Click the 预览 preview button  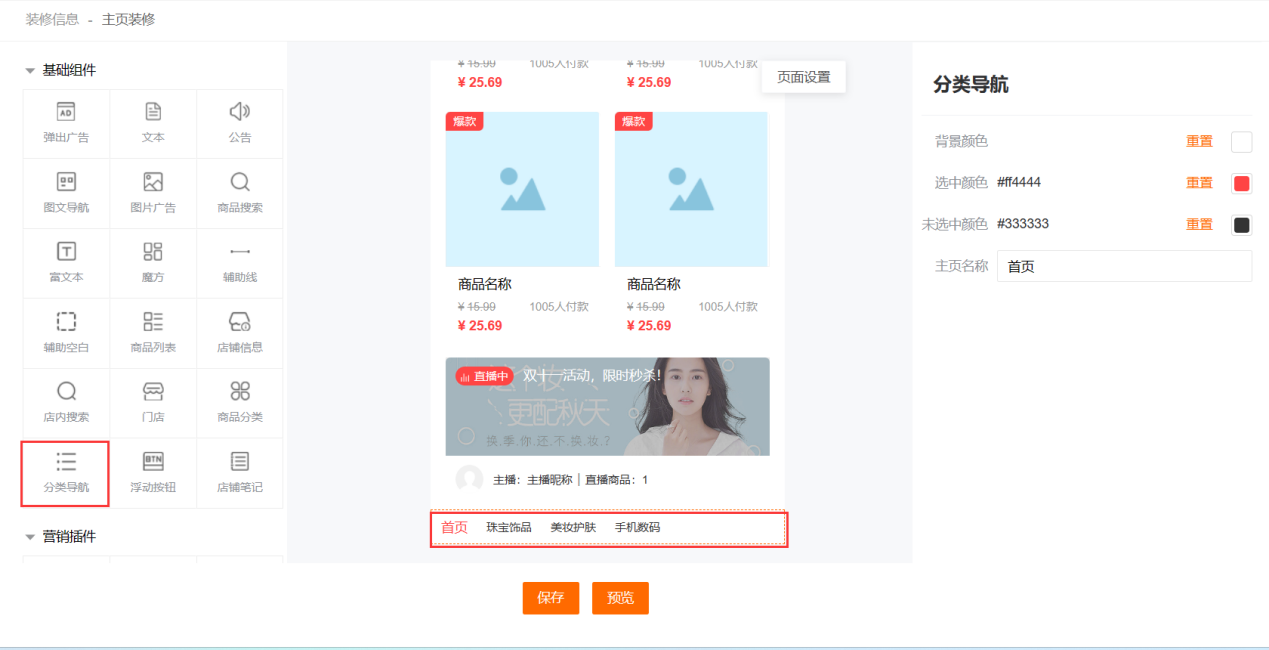tap(620, 598)
